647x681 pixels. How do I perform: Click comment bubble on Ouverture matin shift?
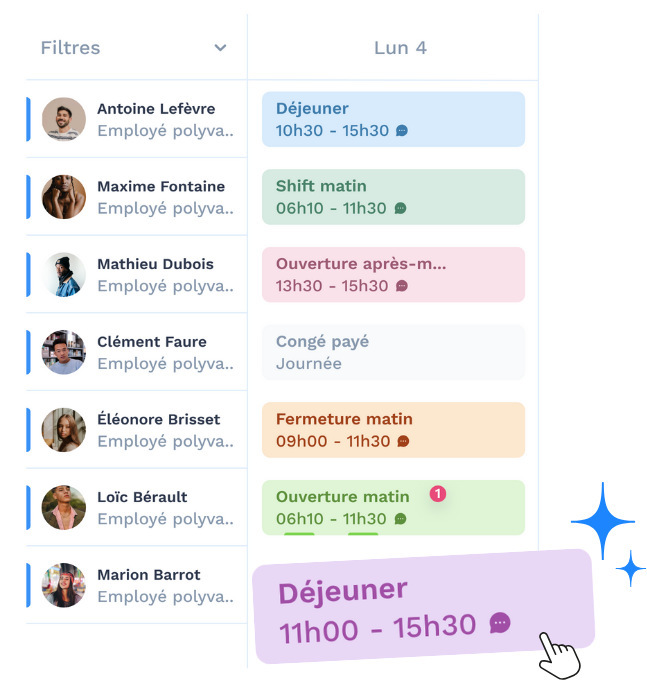400,519
